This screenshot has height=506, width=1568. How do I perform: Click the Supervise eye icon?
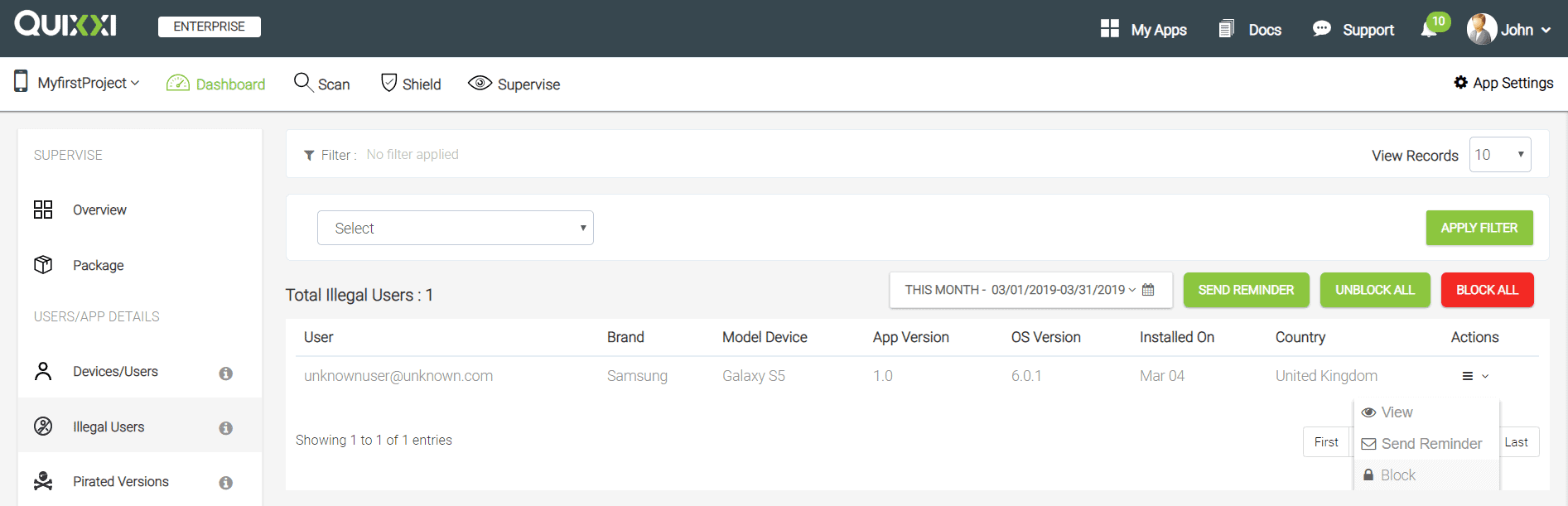[x=480, y=83]
